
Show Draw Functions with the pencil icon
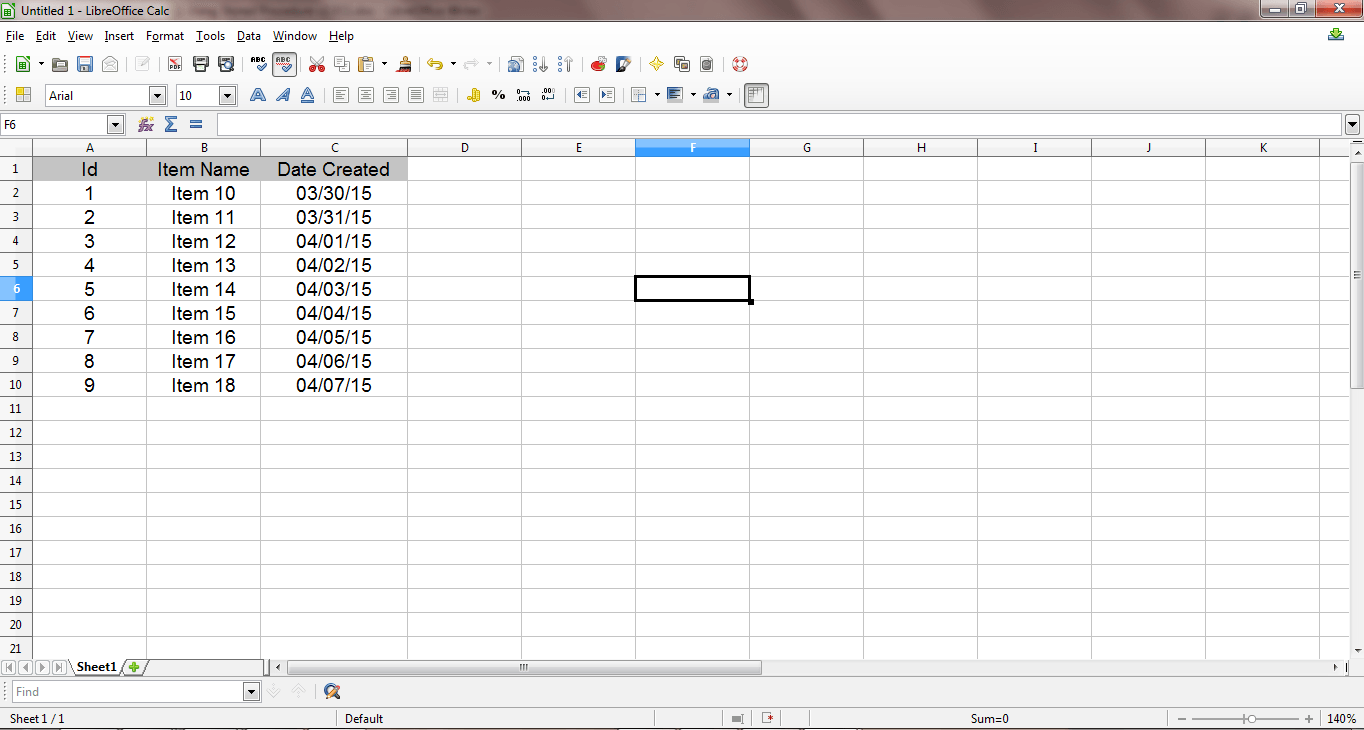click(622, 63)
